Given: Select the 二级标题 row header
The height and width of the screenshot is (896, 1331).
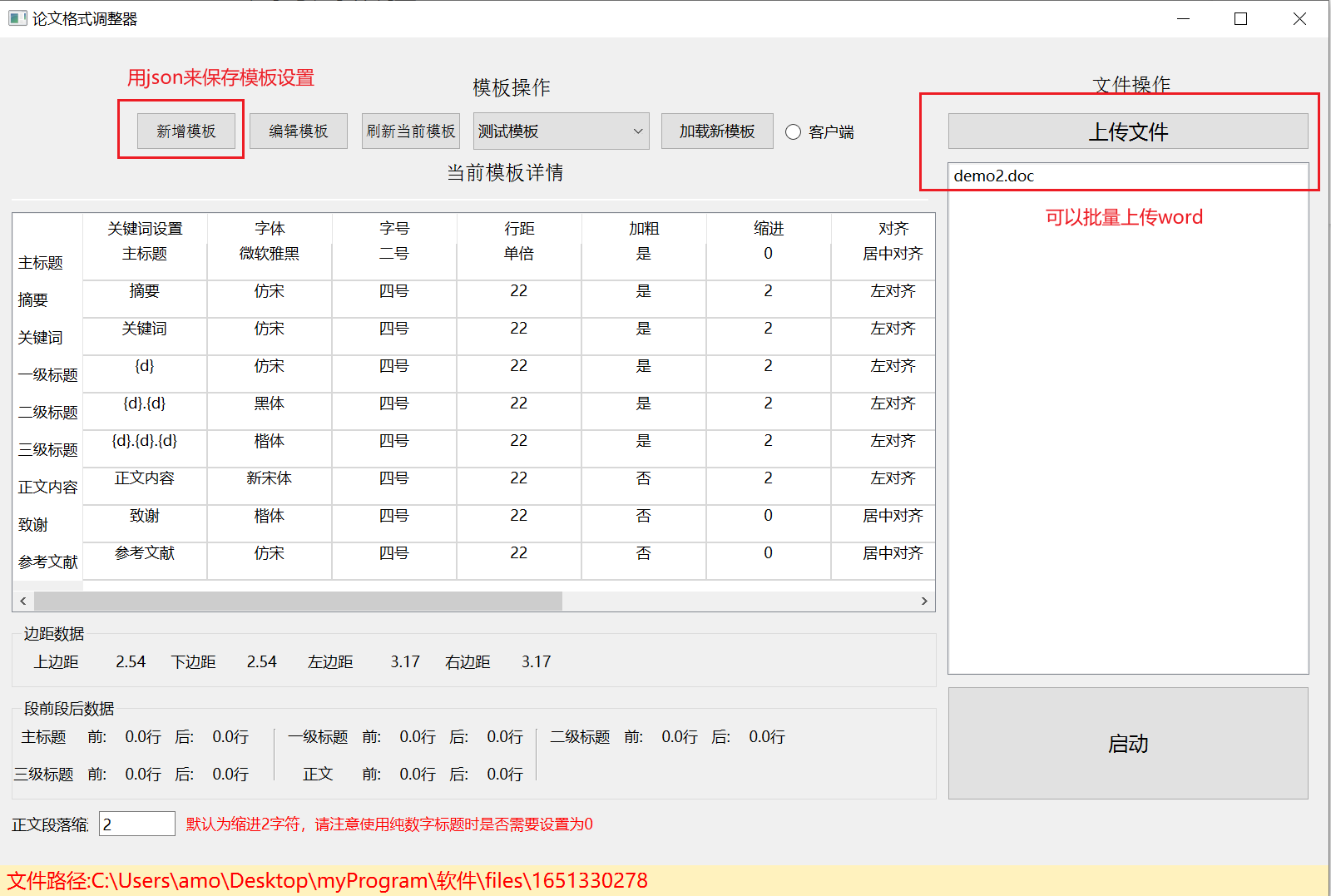Looking at the screenshot, I should [47, 413].
